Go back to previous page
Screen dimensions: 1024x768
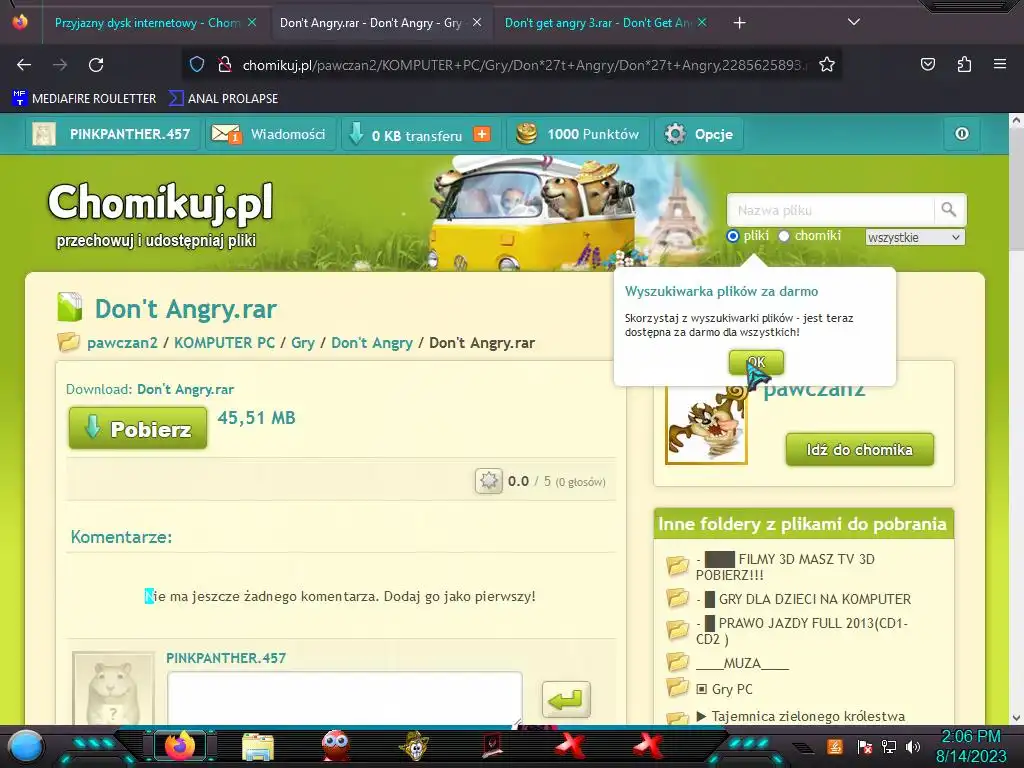(x=24, y=65)
